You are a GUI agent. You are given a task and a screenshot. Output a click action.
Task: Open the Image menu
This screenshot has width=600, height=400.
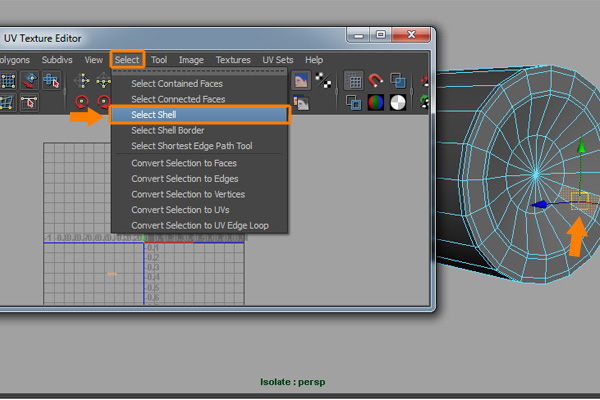(191, 60)
